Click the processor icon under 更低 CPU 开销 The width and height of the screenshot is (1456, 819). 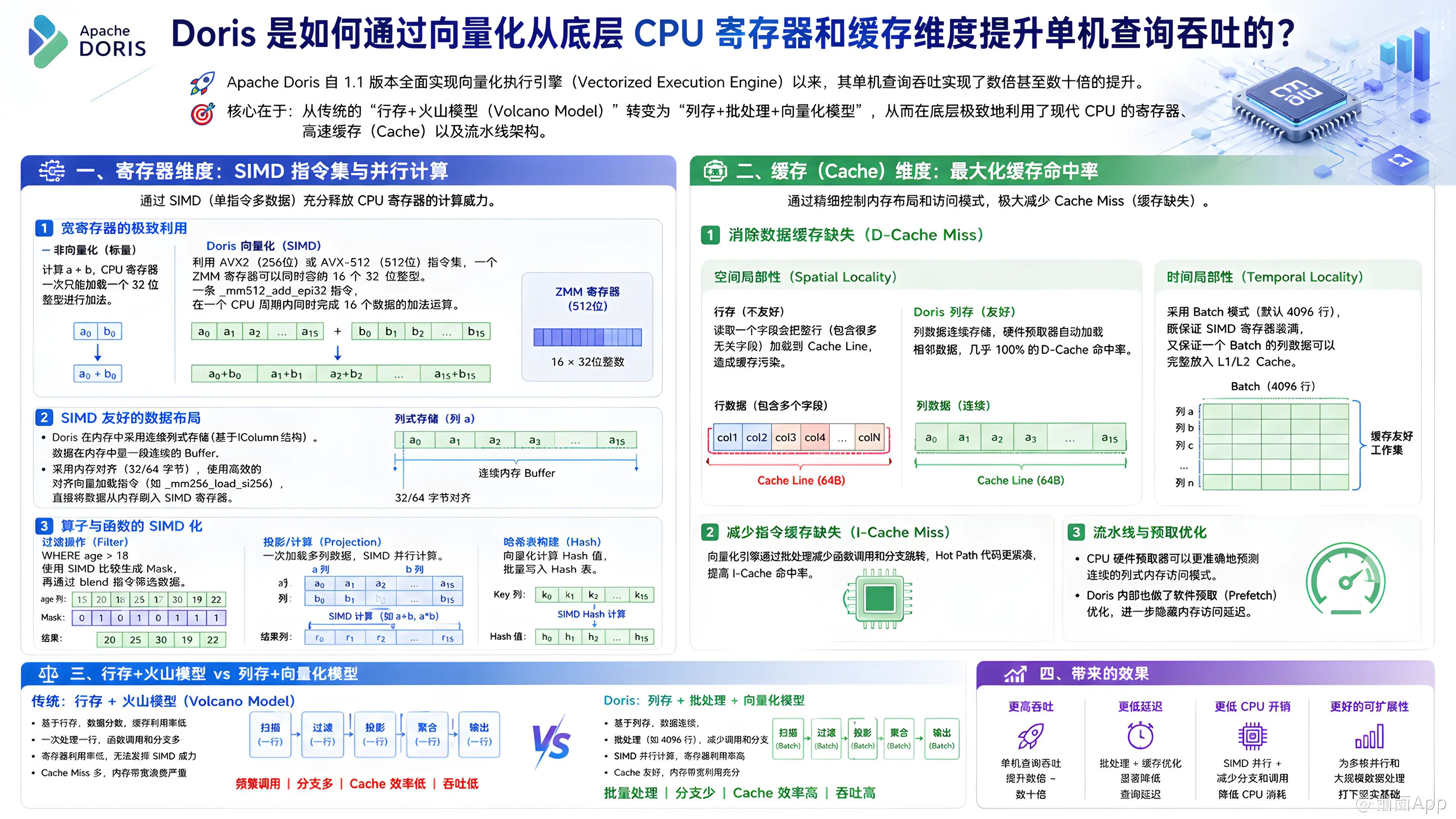[x=1252, y=736]
